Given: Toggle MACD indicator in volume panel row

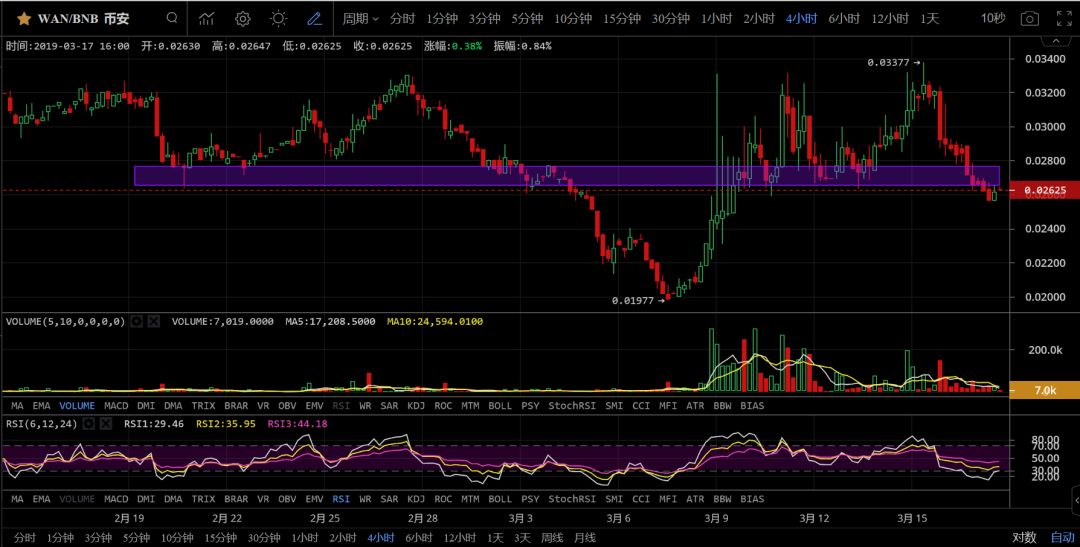Looking at the screenshot, I should 116,405.
